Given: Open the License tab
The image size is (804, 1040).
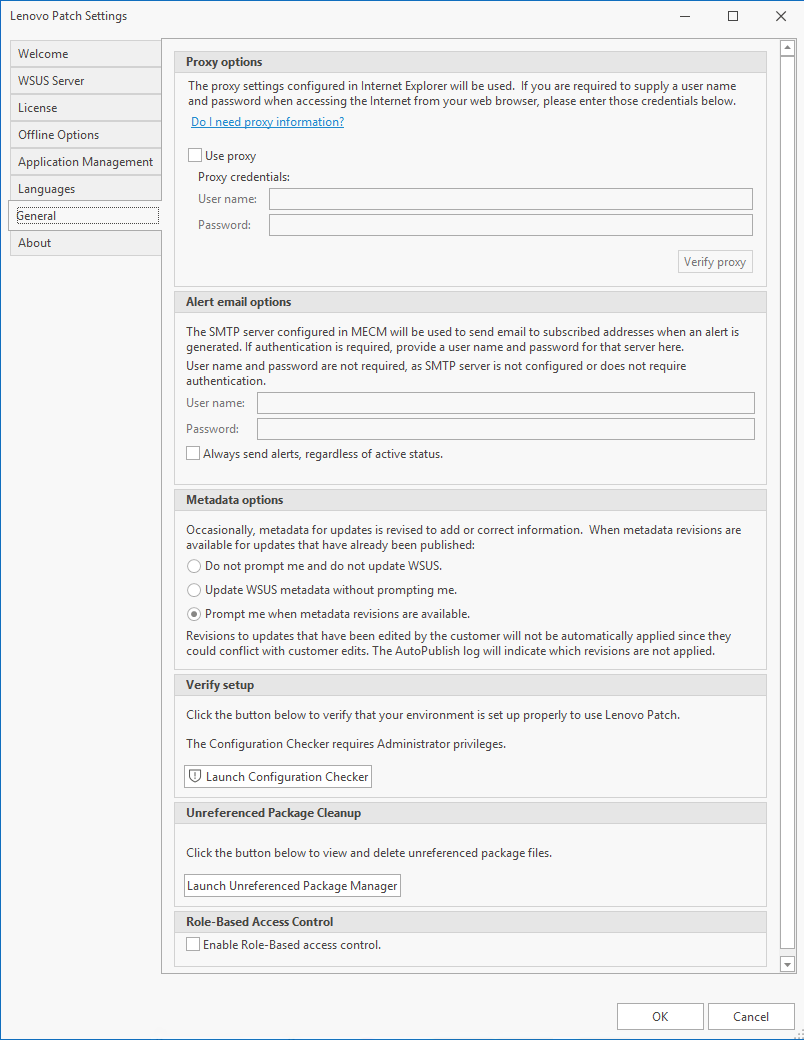Looking at the screenshot, I should tap(86, 108).
